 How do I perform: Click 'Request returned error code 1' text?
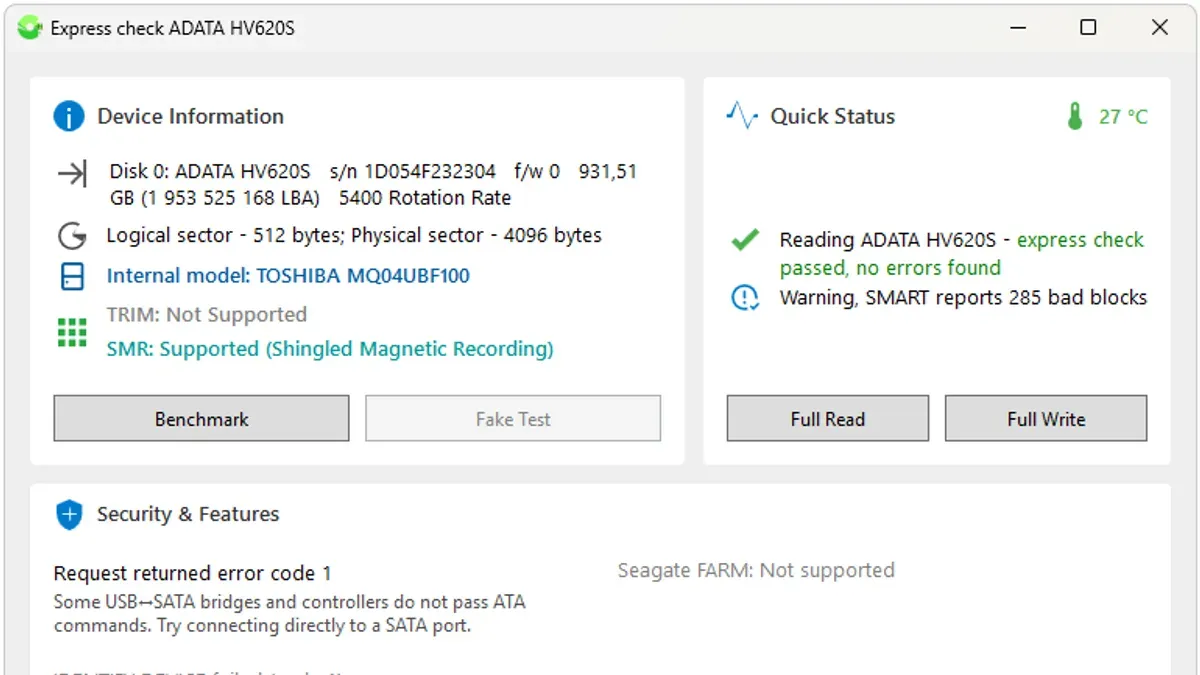(x=192, y=573)
